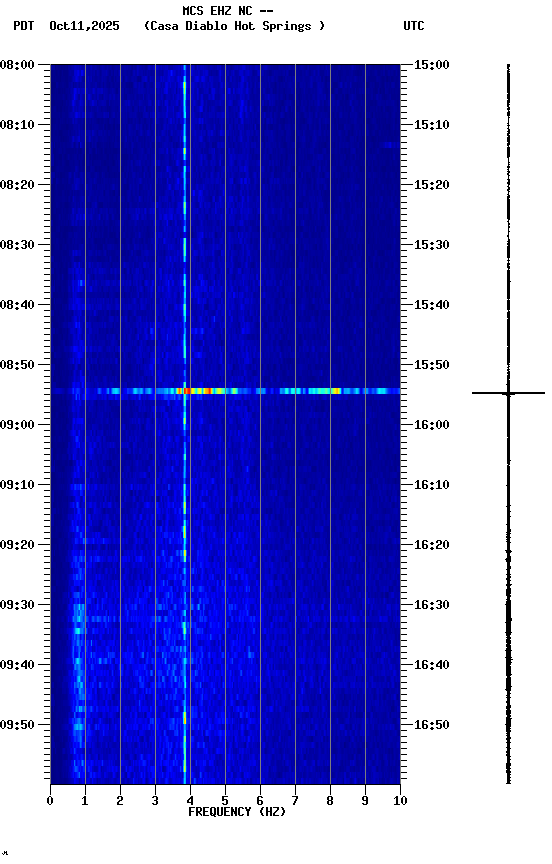
Task: Click the 16:00 UTC time label
Action: [x=432, y=425]
